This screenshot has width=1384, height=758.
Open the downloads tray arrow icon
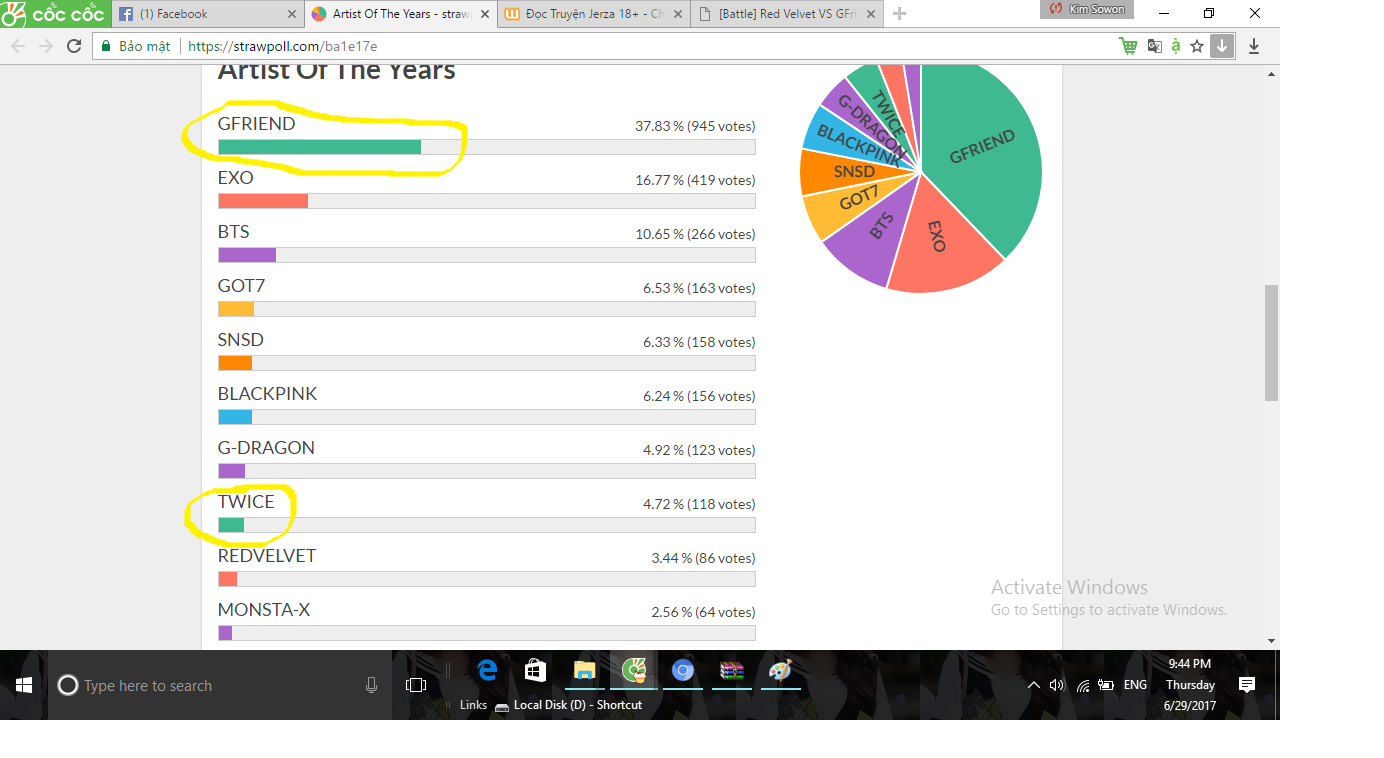1254,46
